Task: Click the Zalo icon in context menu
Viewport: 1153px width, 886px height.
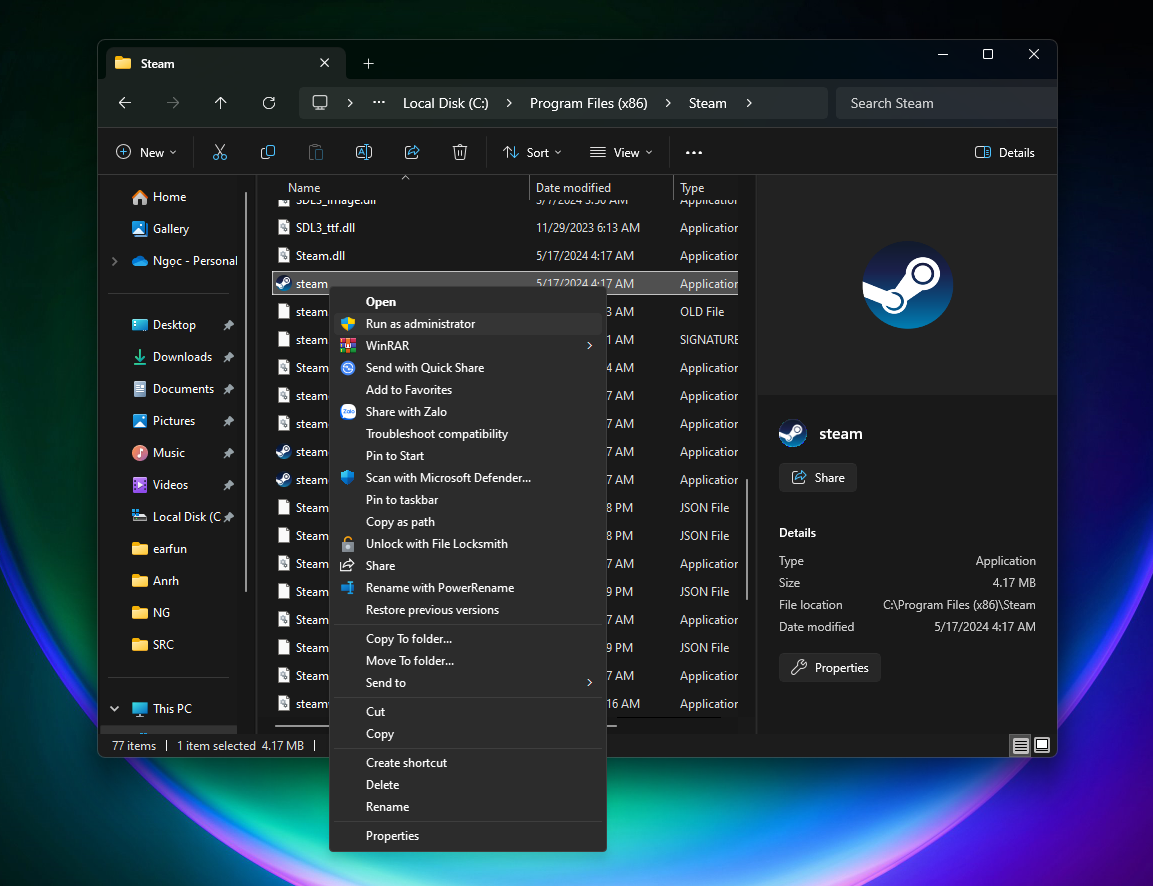Action: pos(348,412)
